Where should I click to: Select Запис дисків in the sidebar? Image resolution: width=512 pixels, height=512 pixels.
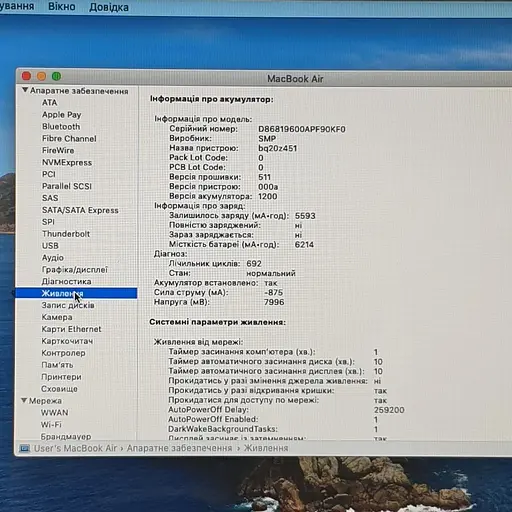68,305
